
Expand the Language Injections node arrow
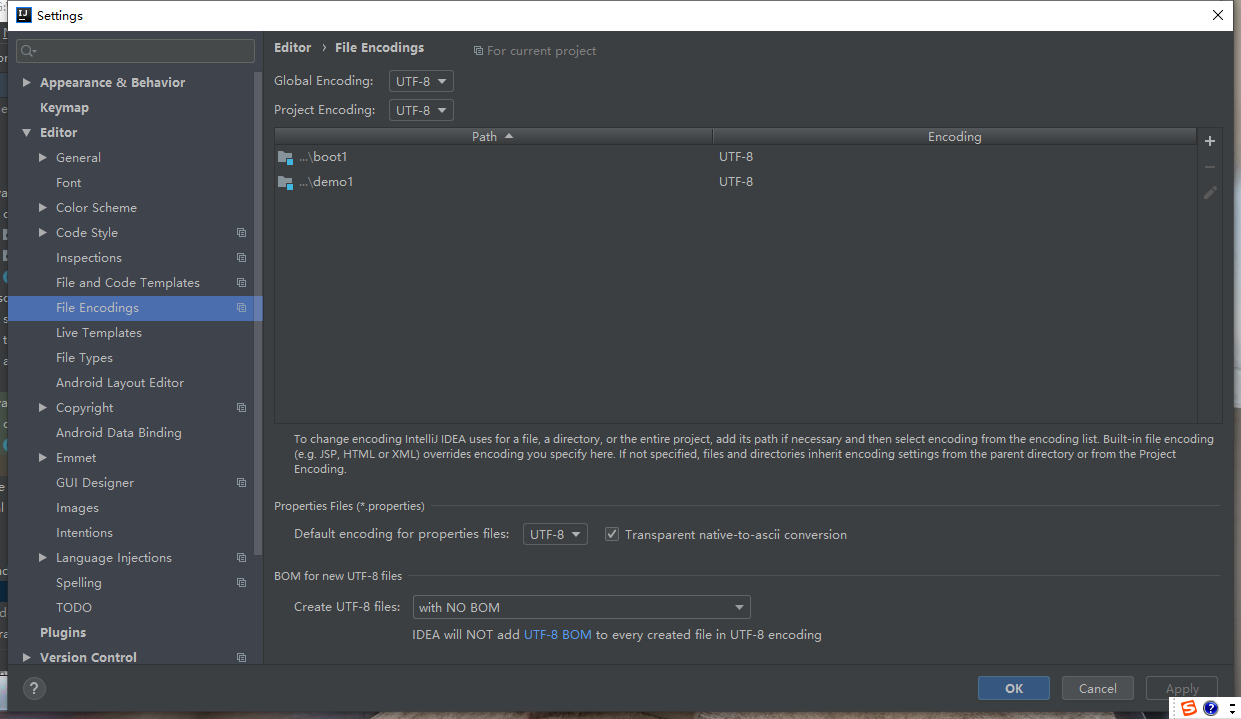pos(43,558)
